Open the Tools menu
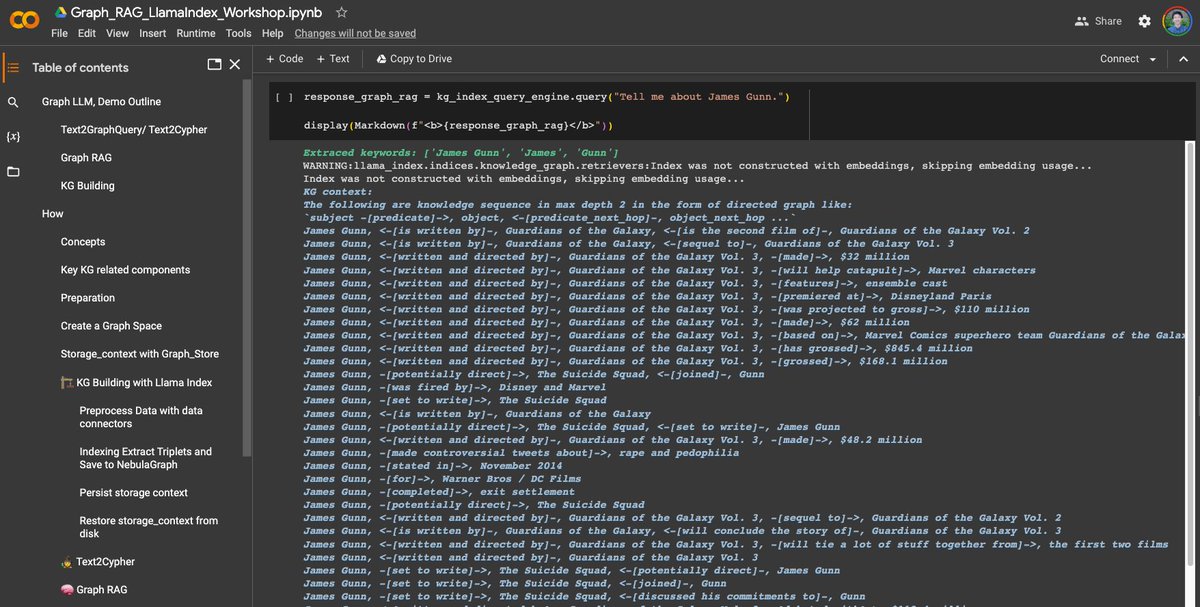This screenshot has height=607, width=1200. (239, 33)
